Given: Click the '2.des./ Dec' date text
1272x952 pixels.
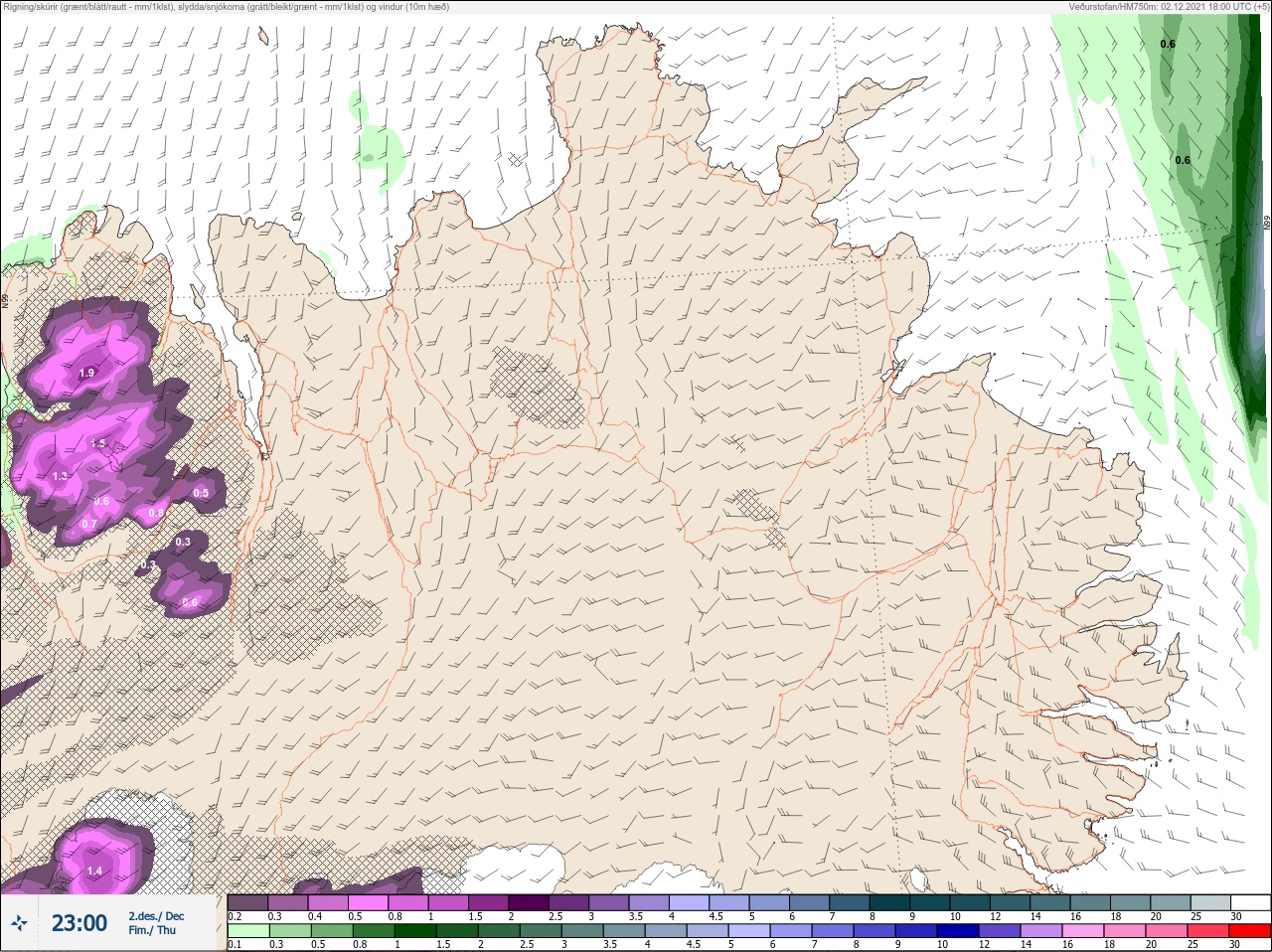Looking at the screenshot, I should (x=156, y=916).
